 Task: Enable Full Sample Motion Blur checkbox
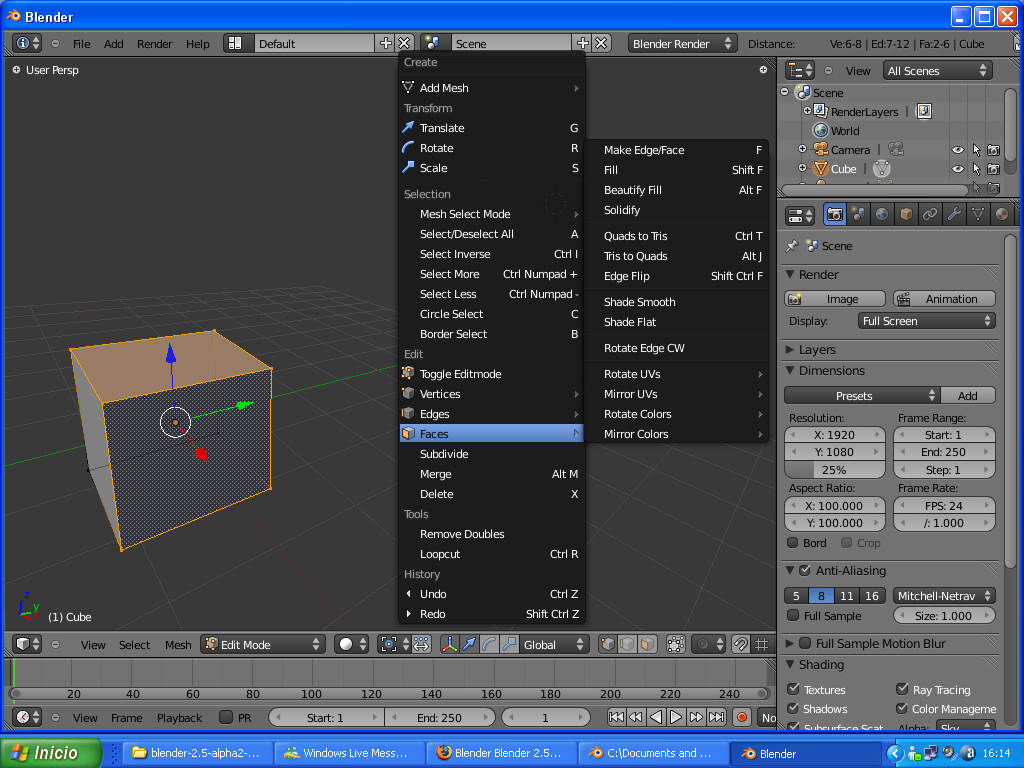coord(805,643)
